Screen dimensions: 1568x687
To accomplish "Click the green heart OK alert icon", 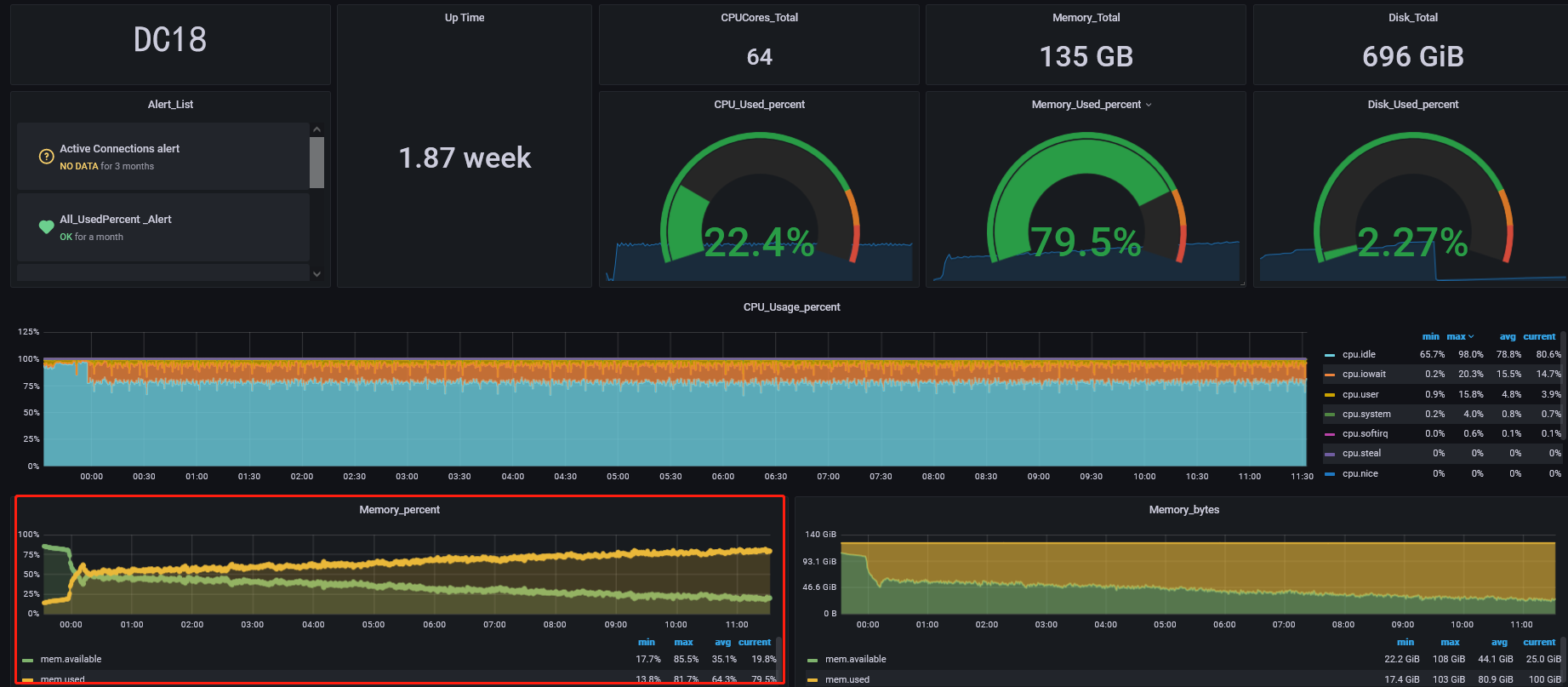I will click(x=47, y=227).
